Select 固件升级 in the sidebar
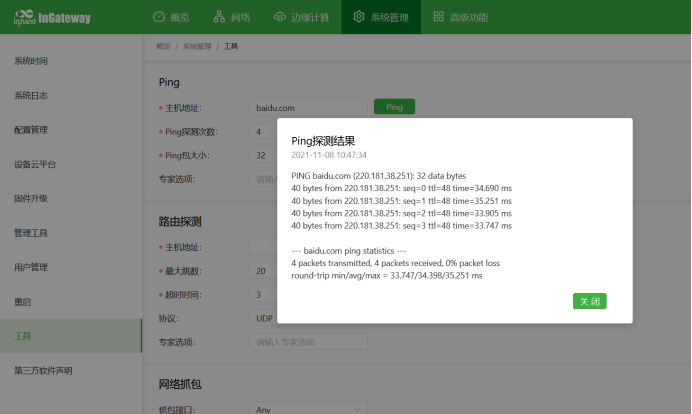The height and width of the screenshot is (414, 692). [31, 198]
